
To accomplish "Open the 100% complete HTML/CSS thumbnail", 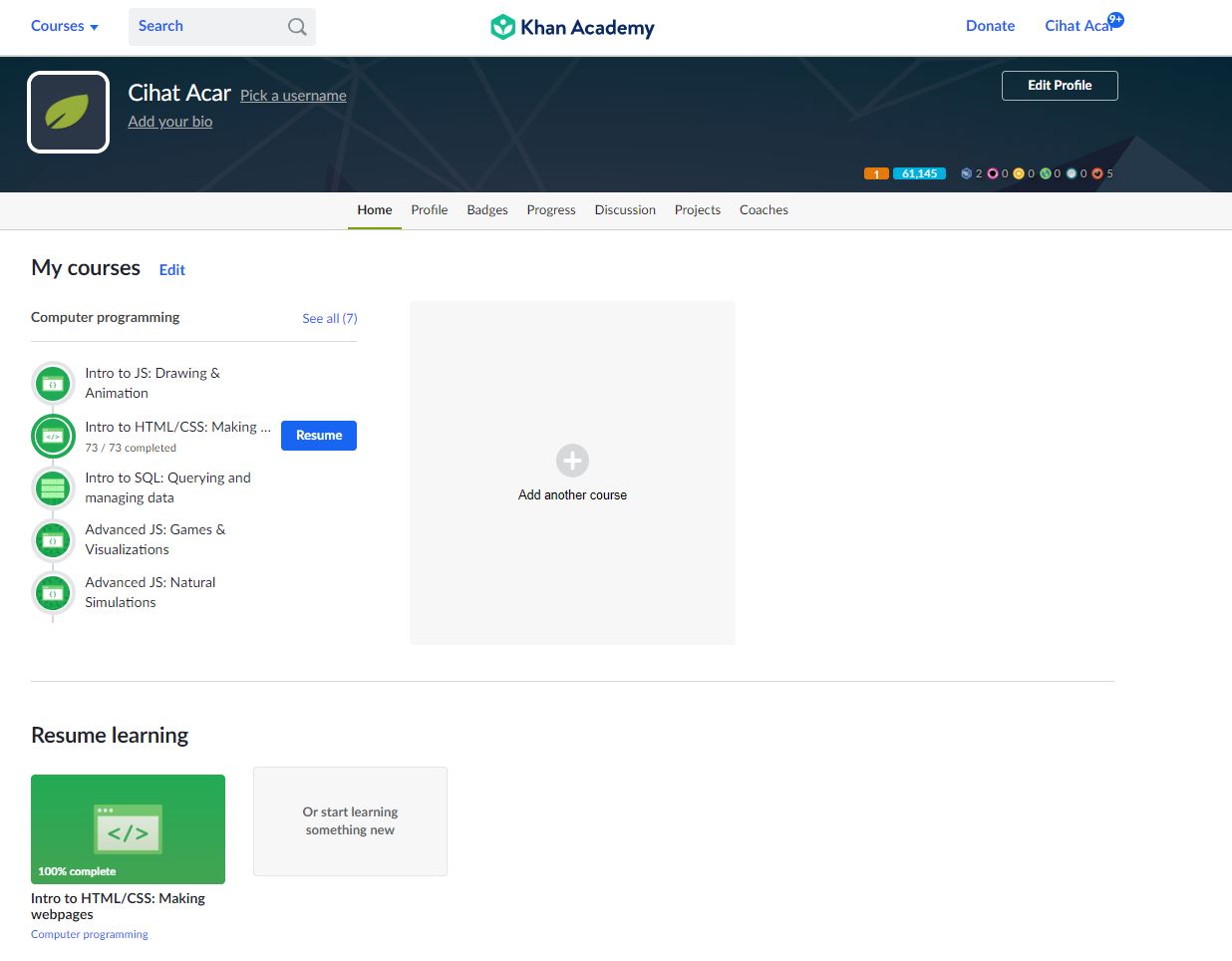I will point(128,829).
